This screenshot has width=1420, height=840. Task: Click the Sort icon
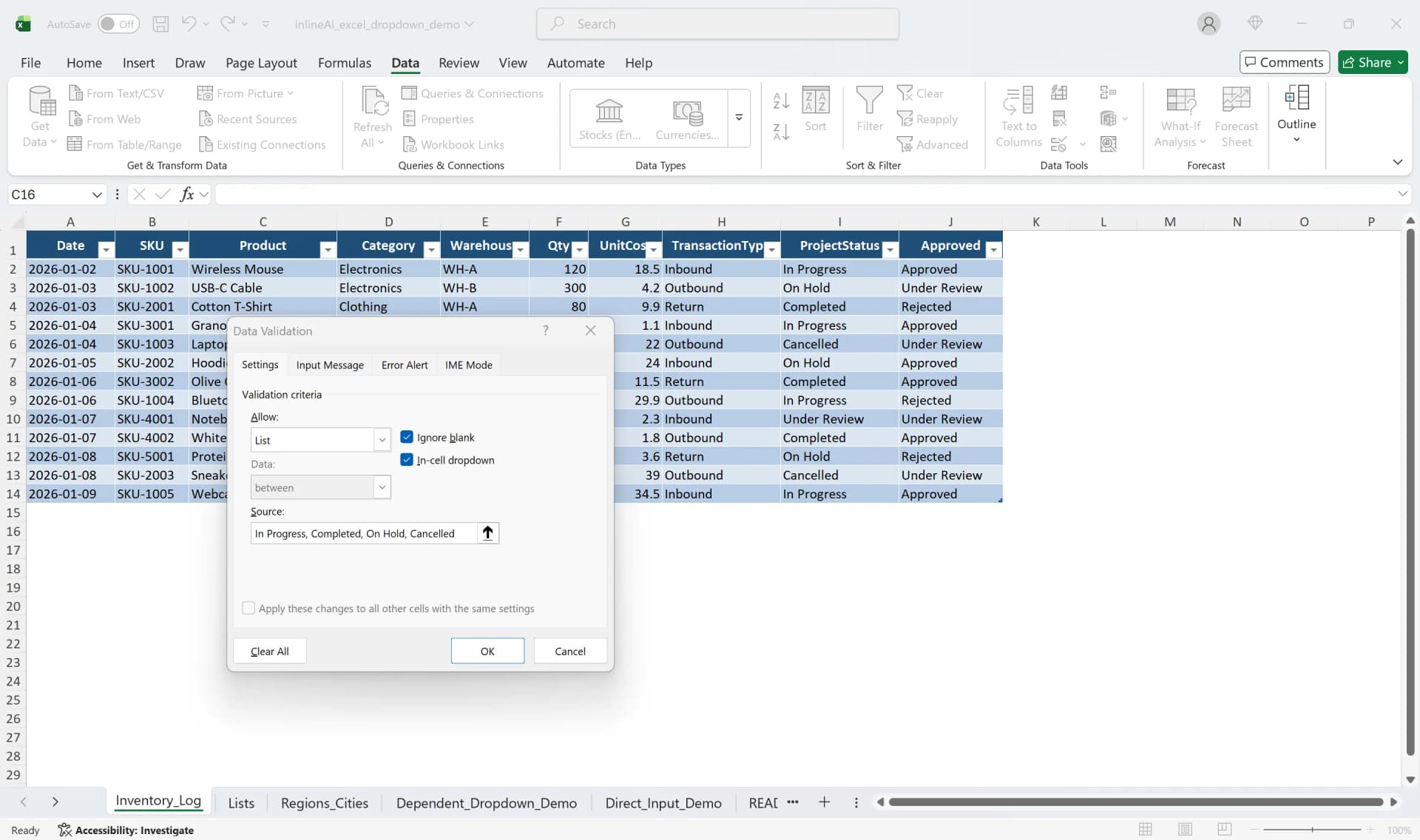pos(816,111)
